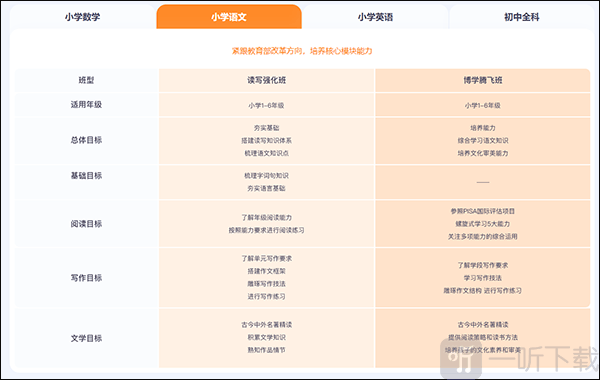Click the 文学目标 row label
600x380 pixels.
pos(86,338)
